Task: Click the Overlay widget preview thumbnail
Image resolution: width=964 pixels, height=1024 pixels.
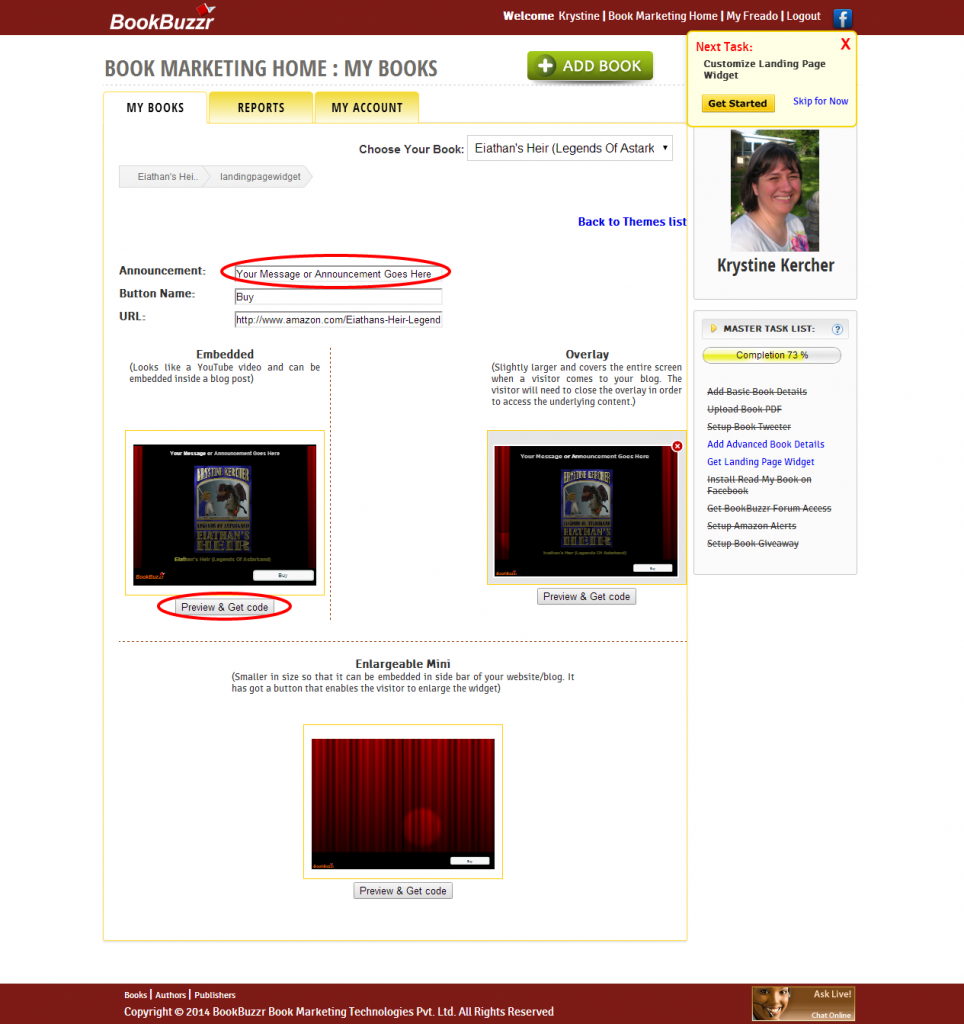Action: pos(586,507)
